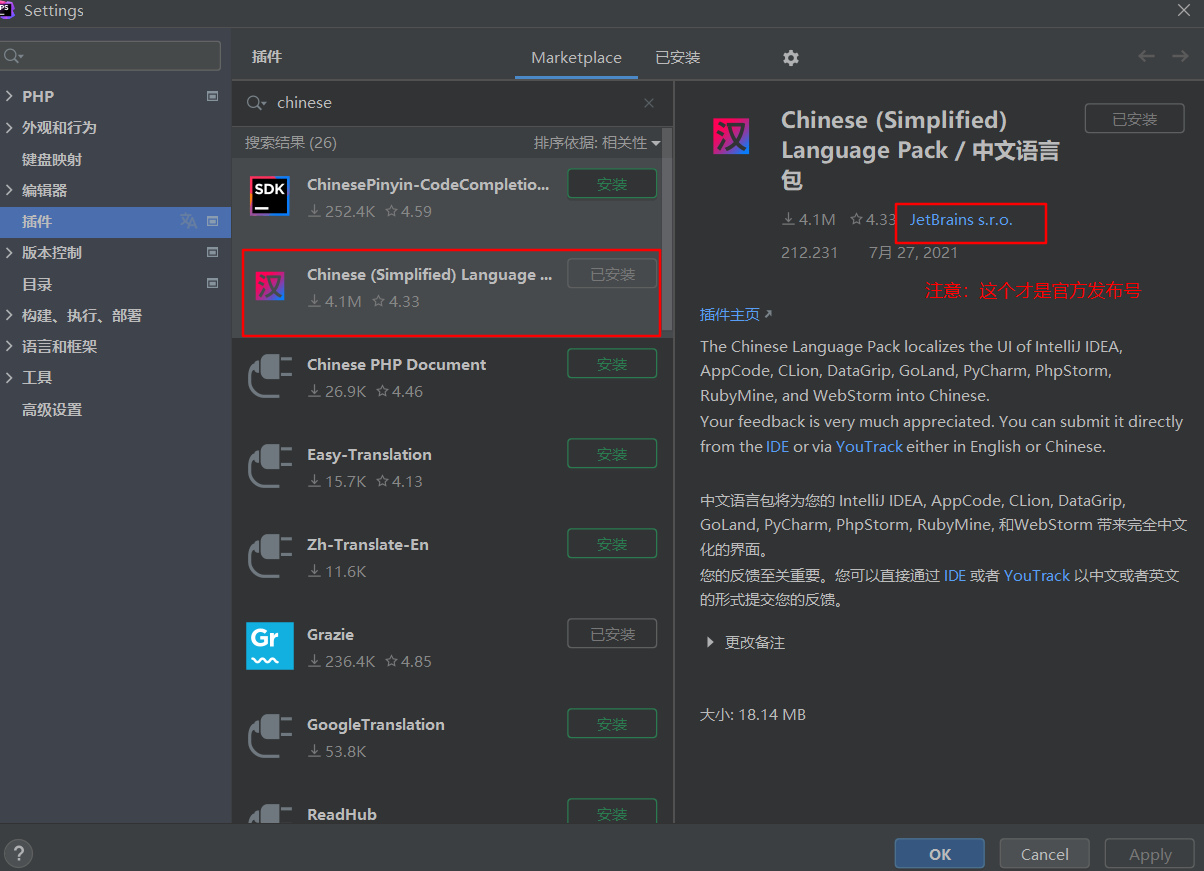Switch to the Marketplace tab

click(x=576, y=58)
